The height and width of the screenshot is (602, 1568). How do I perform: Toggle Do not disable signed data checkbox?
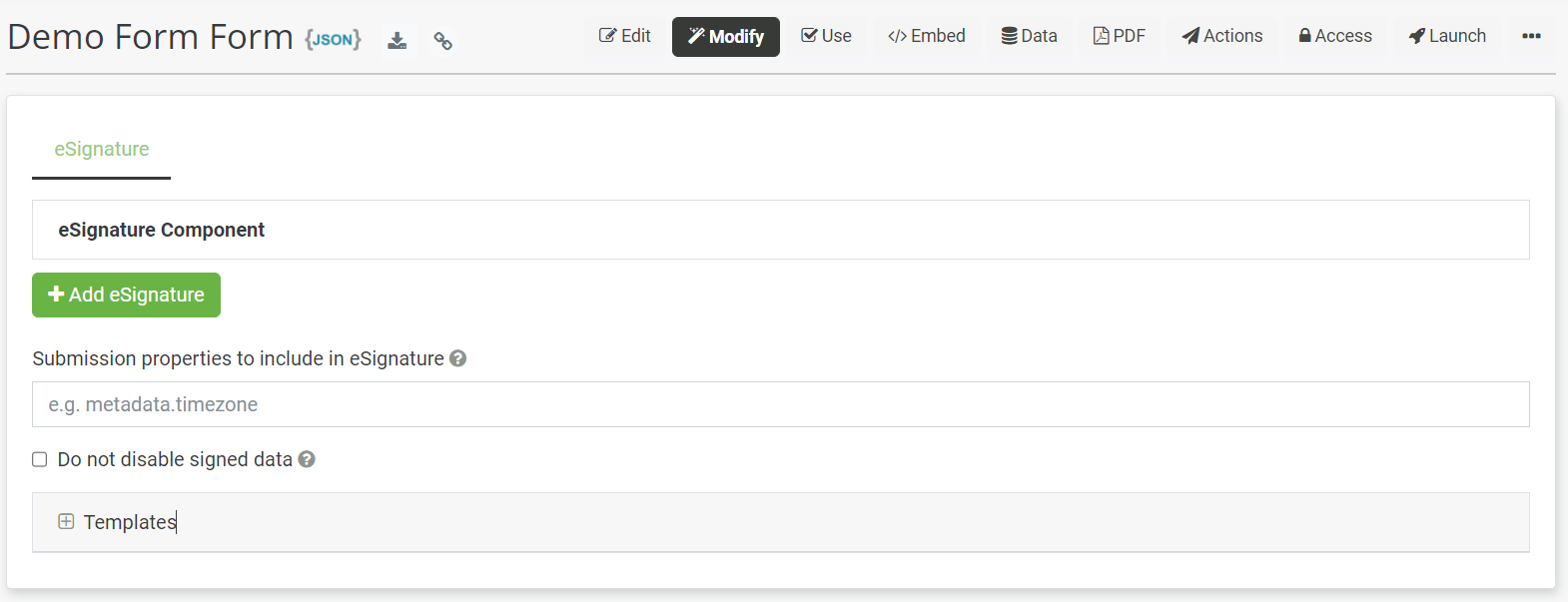[x=40, y=459]
